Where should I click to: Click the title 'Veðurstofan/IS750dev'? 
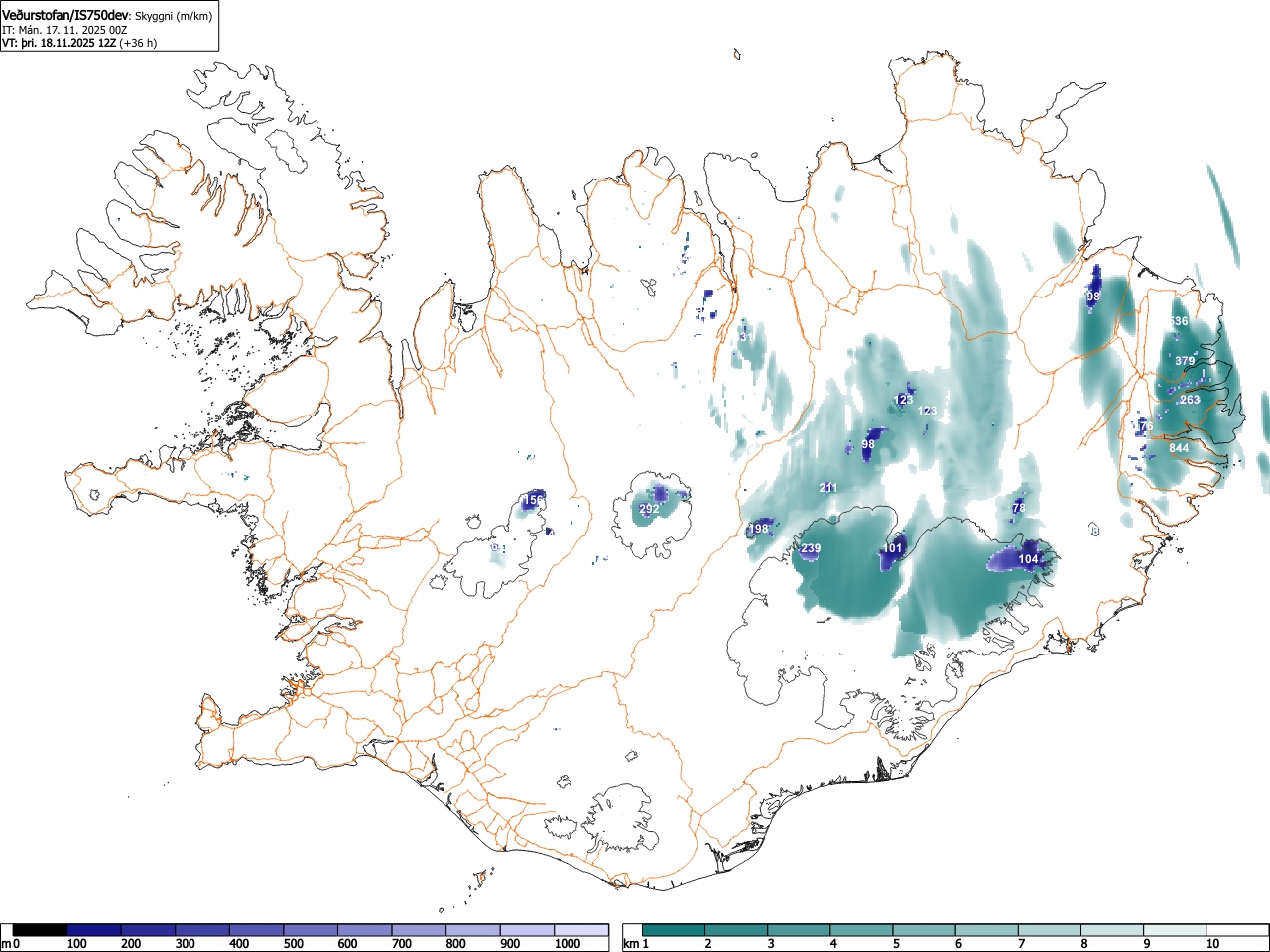pos(66,16)
